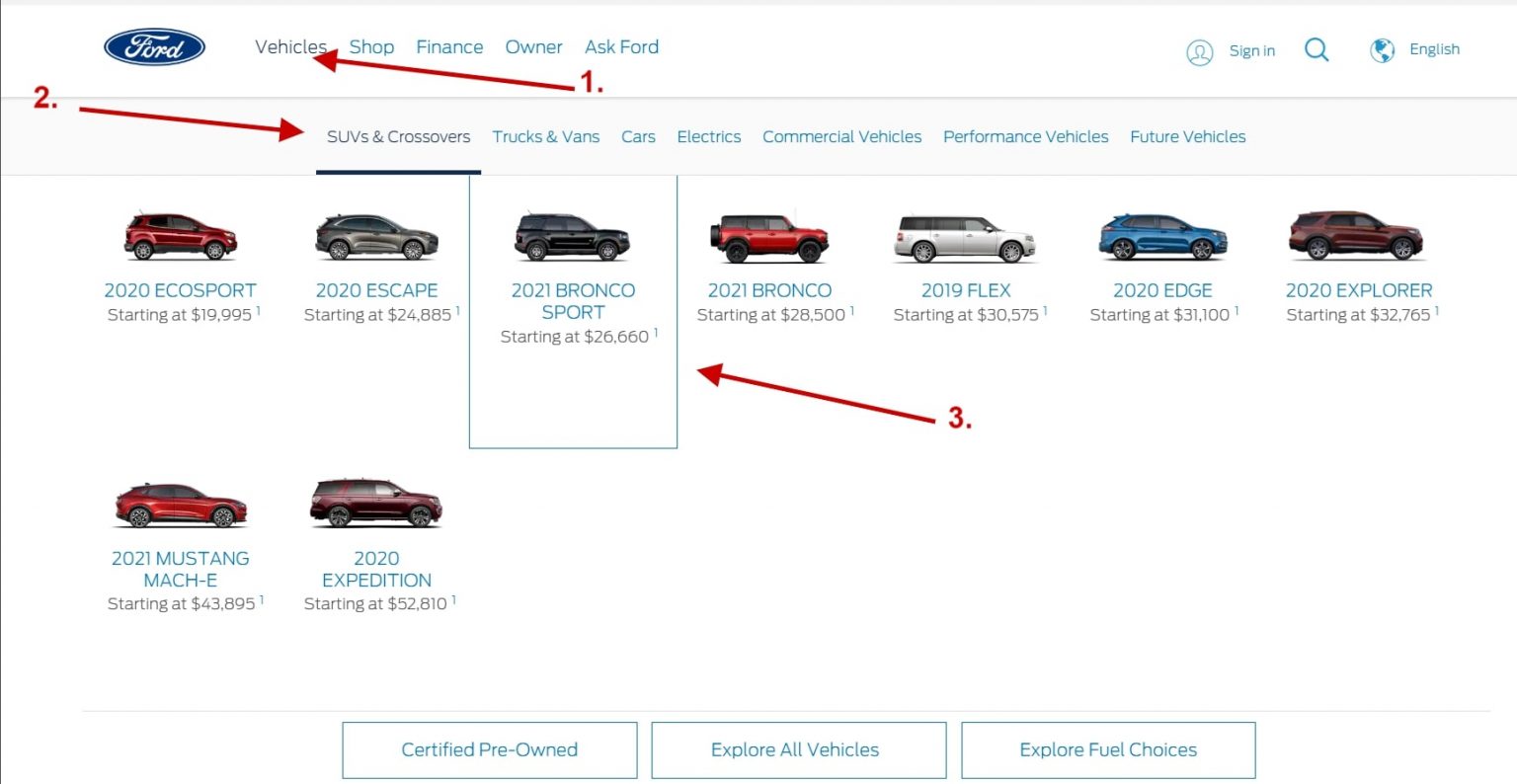Viewport: 1517px width, 784px height.
Task: Click the Sign in user icon
Action: 1199,52
